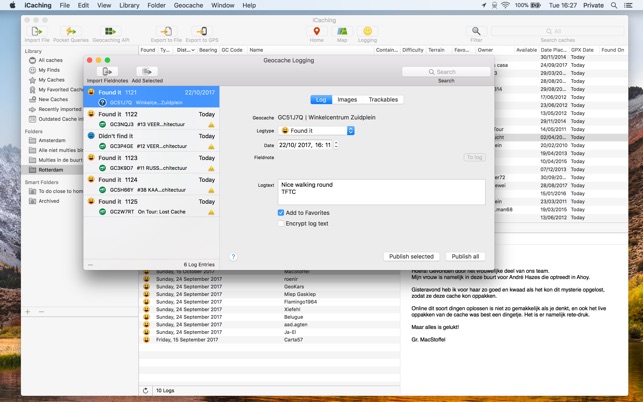The image size is (643, 402).
Task: Click the Add Selected icon in Geocache Logging
Action: [147, 71]
